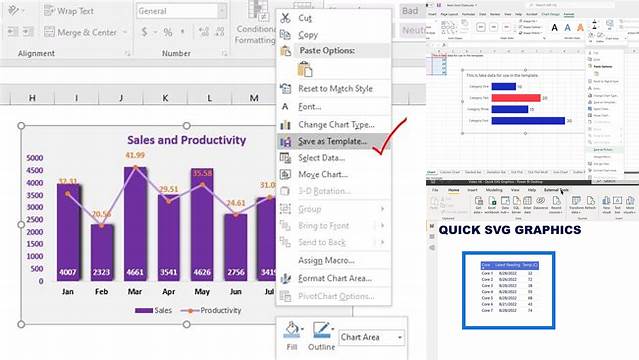The width and height of the screenshot is (639, 360).
Task: Open the Fill color dropdown arrow
Action: (x=302, y=329)
